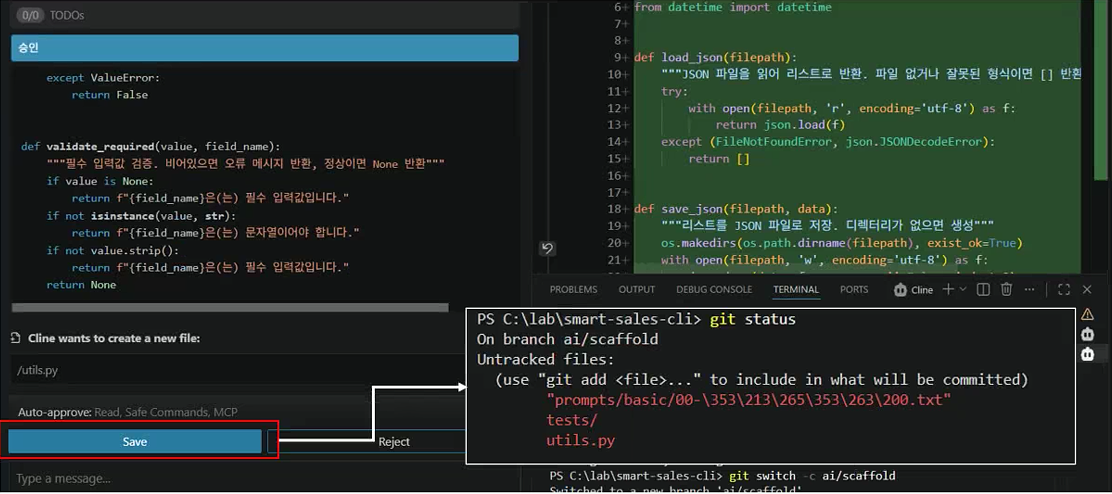This screenshot has width=1112, height=494.
Task: Click the new terminal plus icon
Action: coord(948,289)
